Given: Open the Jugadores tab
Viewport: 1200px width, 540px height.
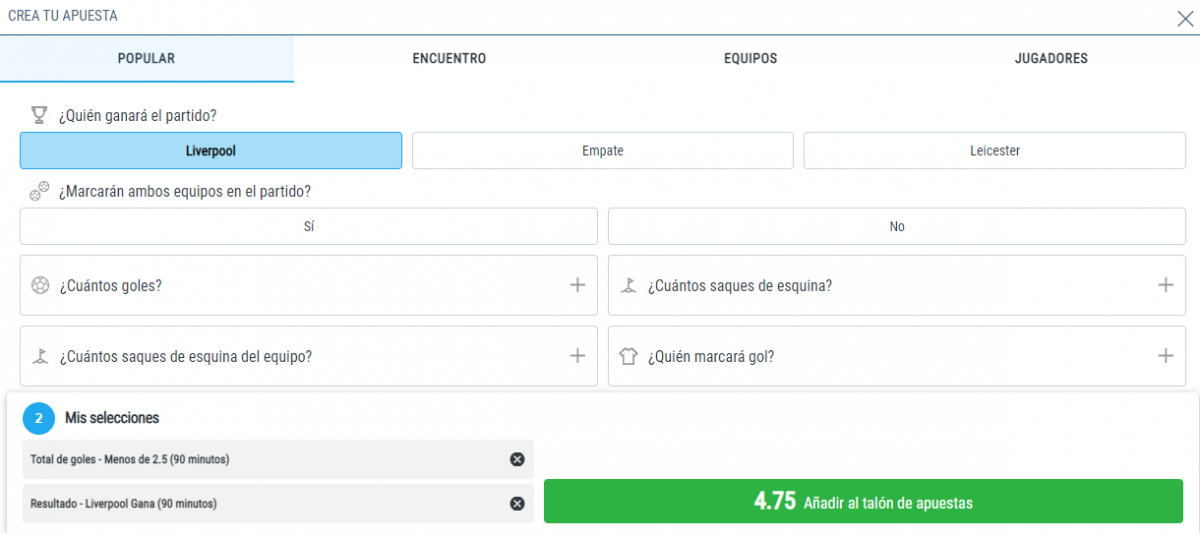Looking at the screenshot, I should click(x=1051, y=59).
